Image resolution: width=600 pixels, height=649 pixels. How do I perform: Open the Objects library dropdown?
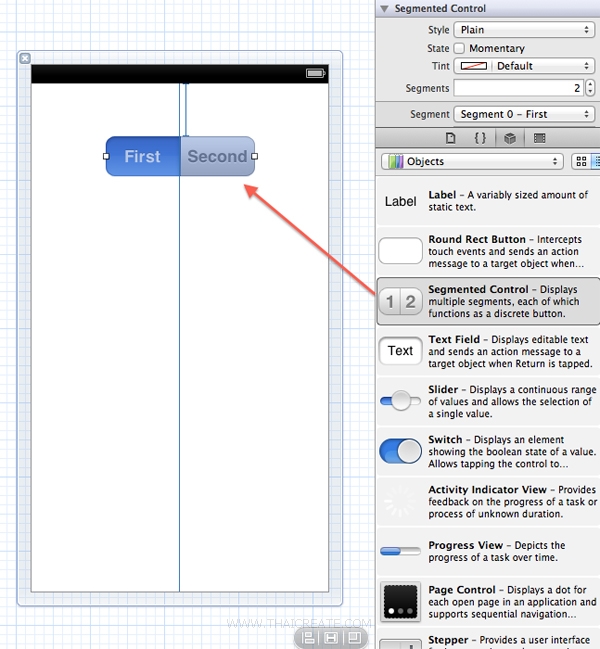[472, 161]
